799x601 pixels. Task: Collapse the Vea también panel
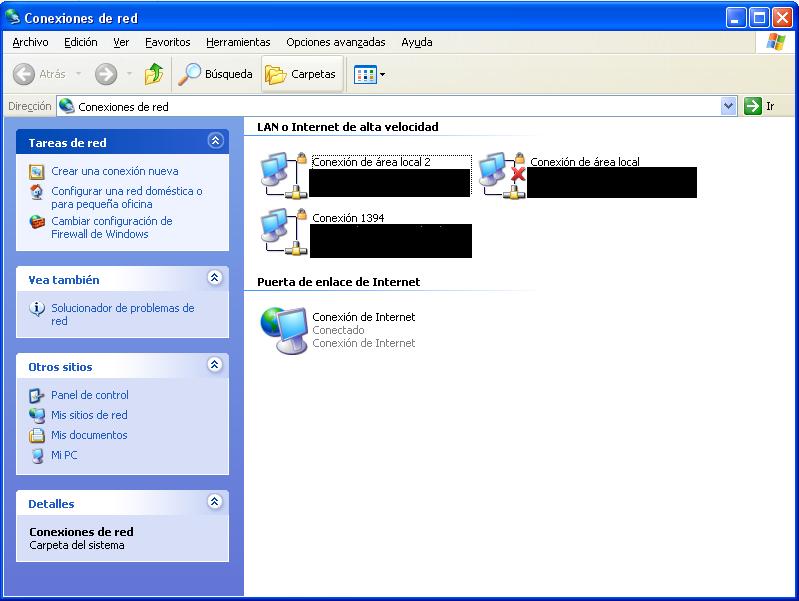(215, 278)
